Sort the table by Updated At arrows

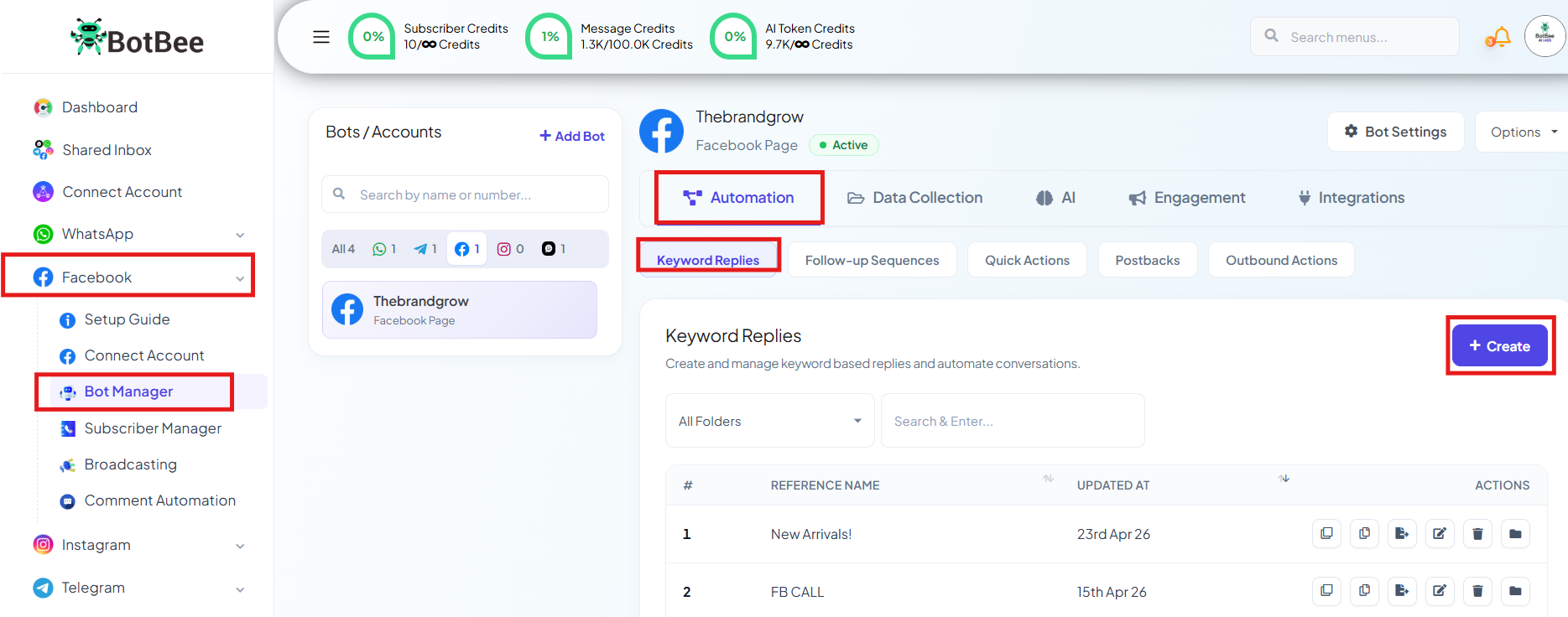coord(1284,479)
